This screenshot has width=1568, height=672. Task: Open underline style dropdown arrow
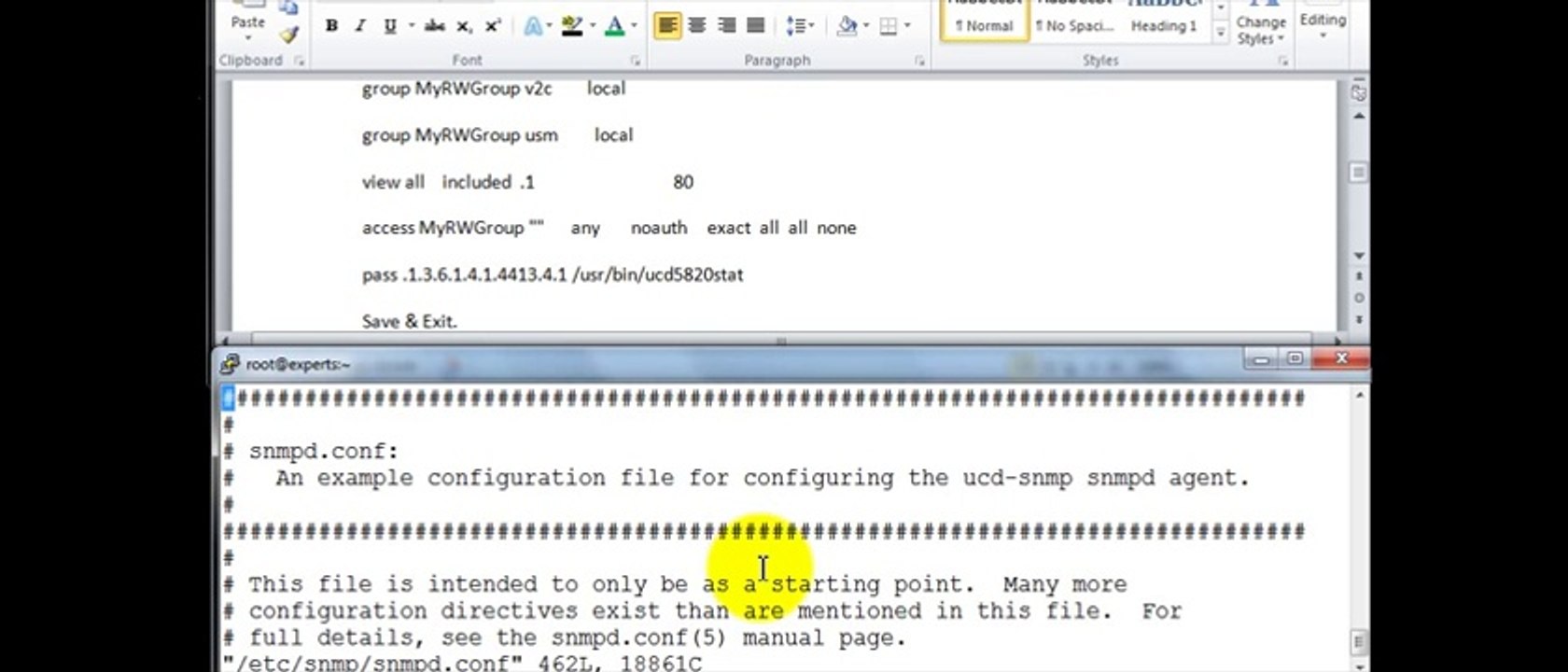pos(410,26)
